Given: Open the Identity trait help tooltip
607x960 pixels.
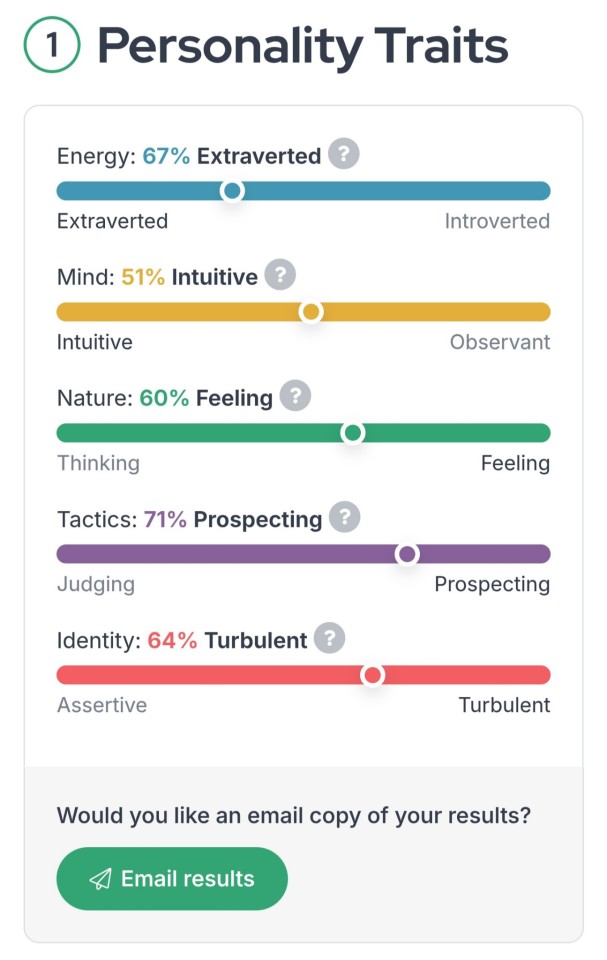Looking at the screenshot, I should (x=330, y=639).
